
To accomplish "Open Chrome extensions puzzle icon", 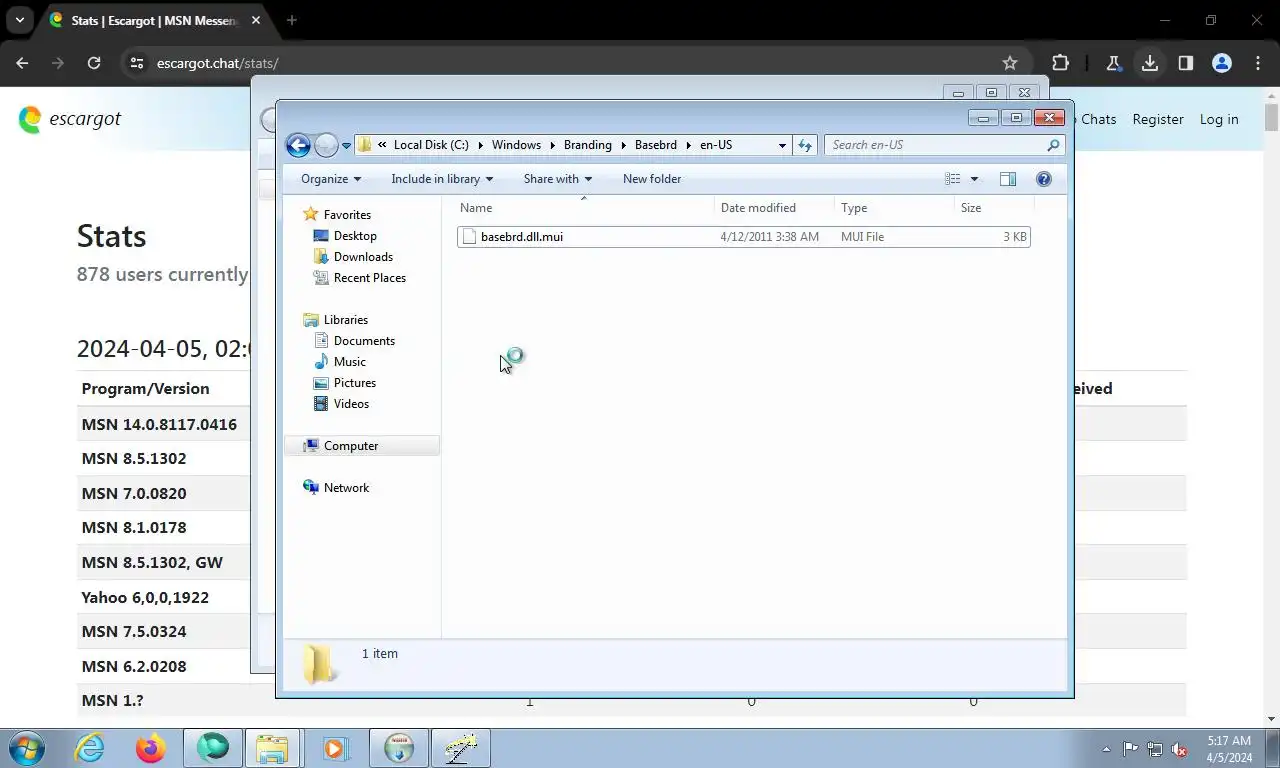I will [x=1060, y=63].
